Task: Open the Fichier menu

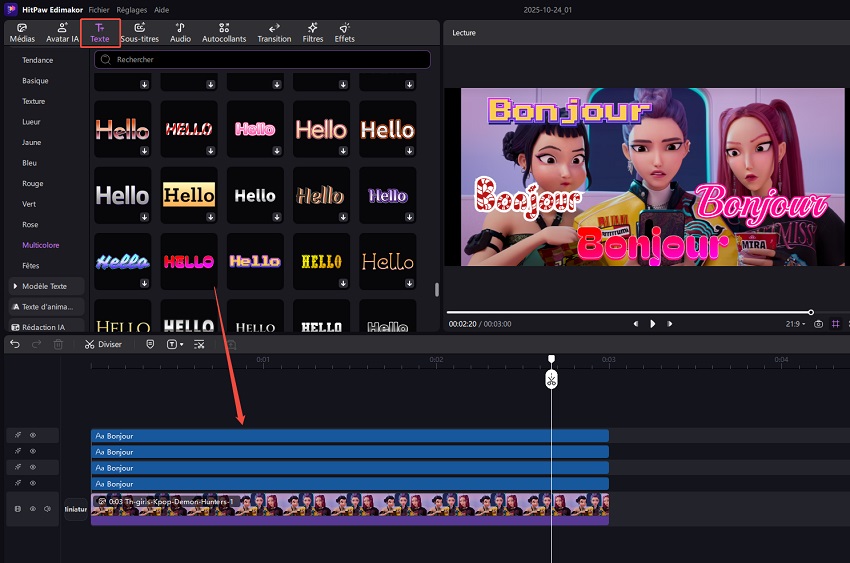Action: 99,9
